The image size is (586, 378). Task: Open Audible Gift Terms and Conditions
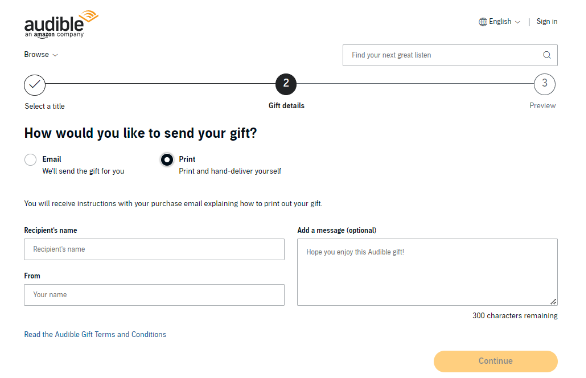95,334
